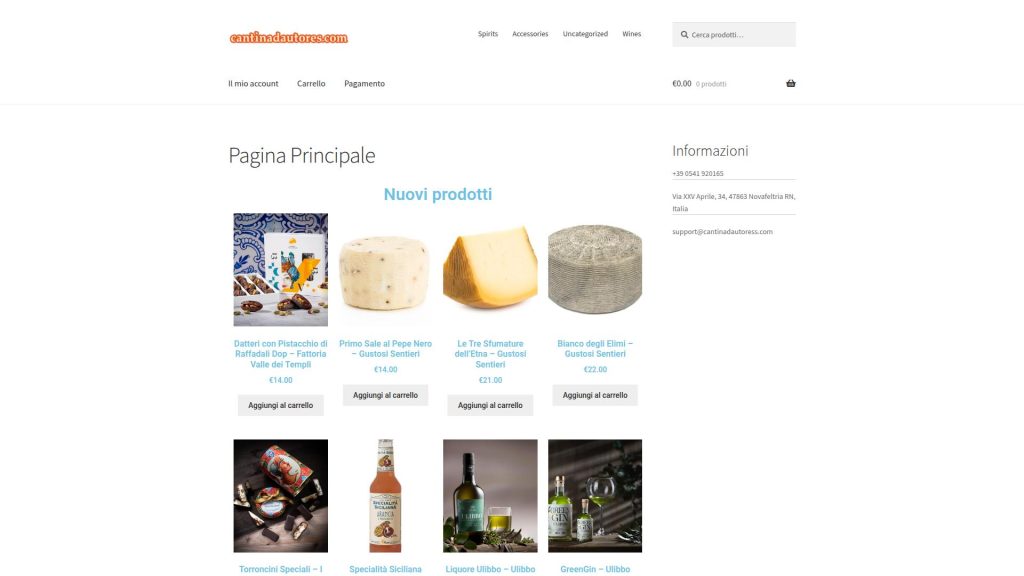Open the Wines category
1024x576 pixels.
click(632, 34)
